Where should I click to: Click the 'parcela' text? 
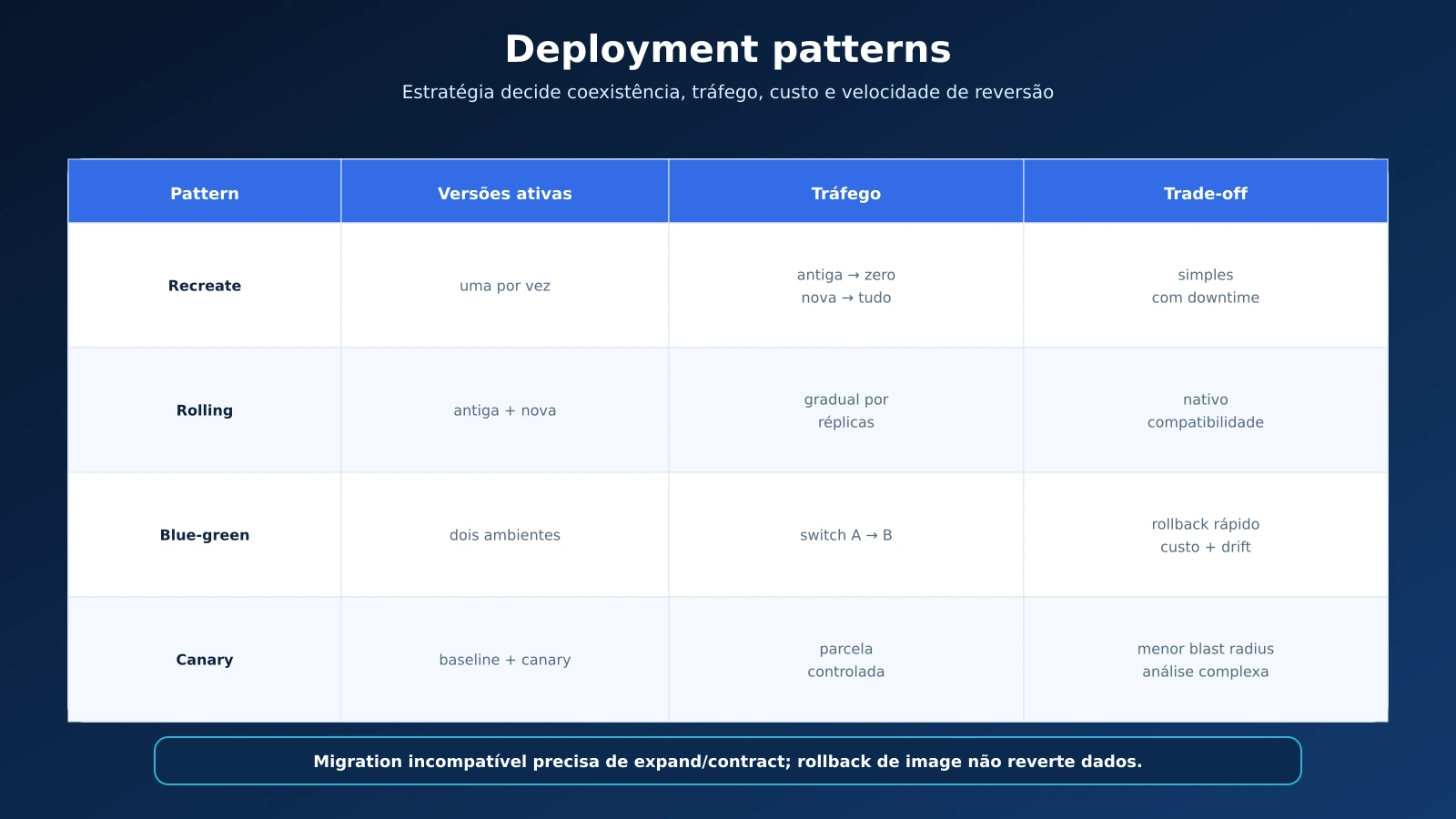click(x=846, y=649)
